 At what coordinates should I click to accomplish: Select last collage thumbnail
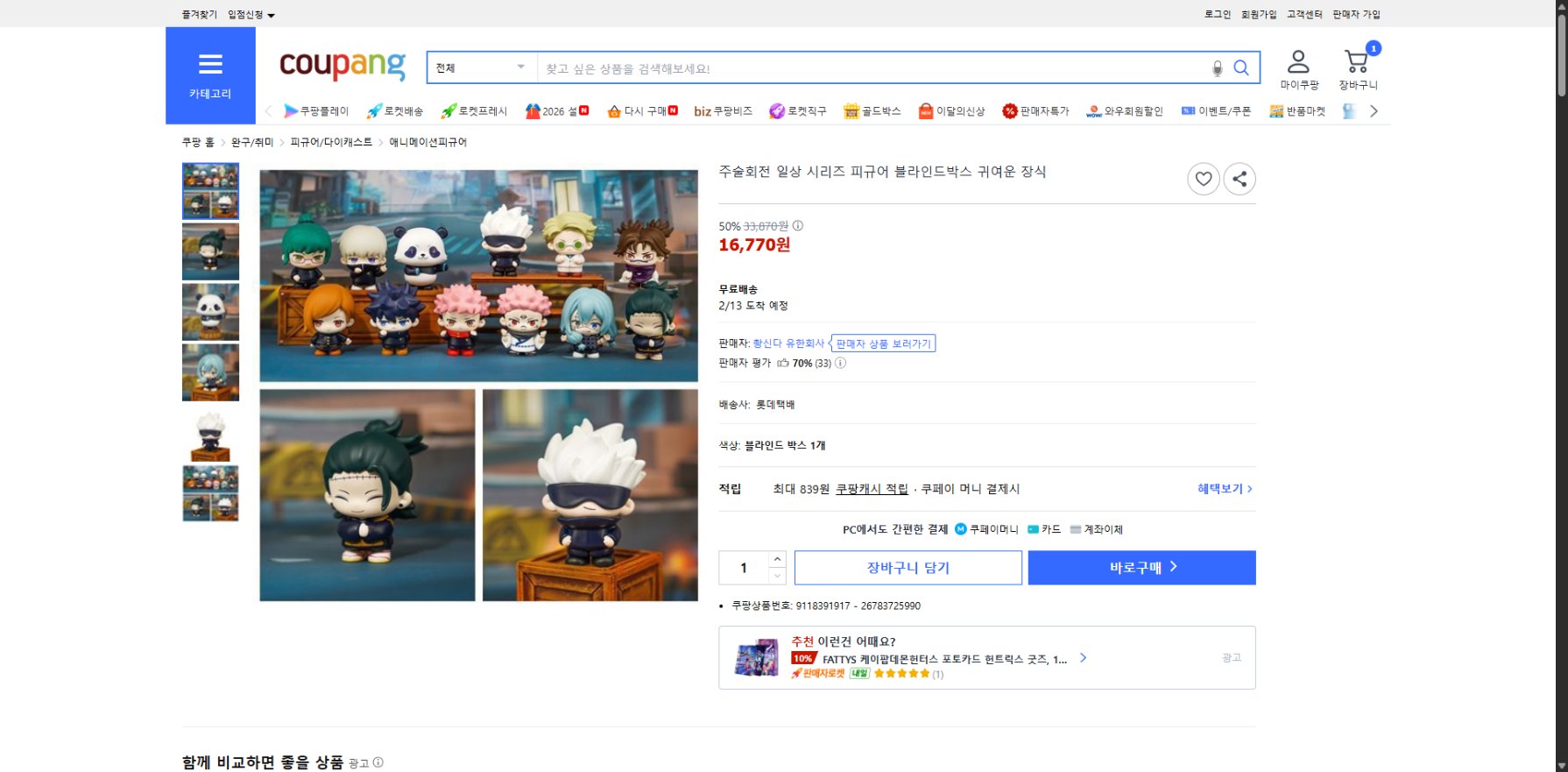click(x=210, y=493)
